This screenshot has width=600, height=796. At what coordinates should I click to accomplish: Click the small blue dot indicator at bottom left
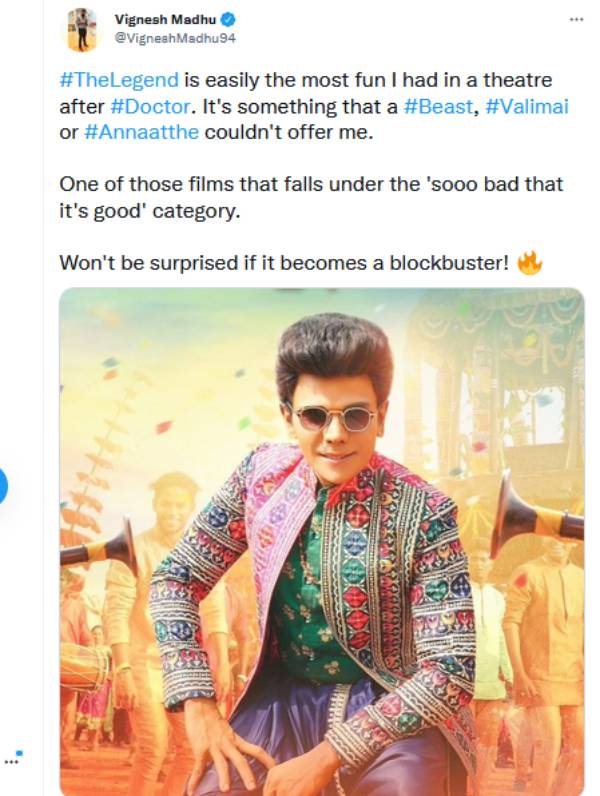coord(20,752)
